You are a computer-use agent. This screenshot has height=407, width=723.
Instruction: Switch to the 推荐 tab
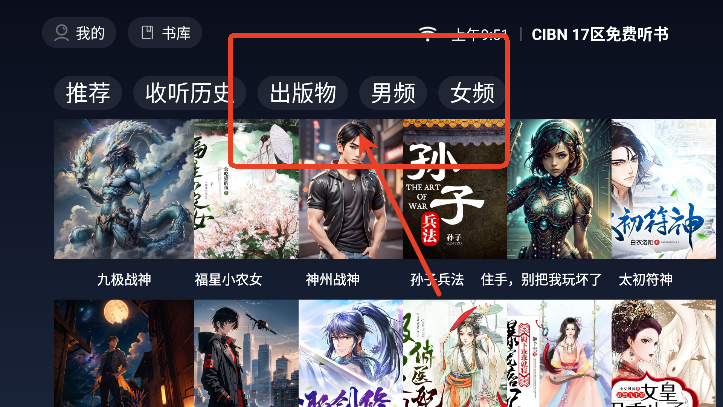(88, 93)
